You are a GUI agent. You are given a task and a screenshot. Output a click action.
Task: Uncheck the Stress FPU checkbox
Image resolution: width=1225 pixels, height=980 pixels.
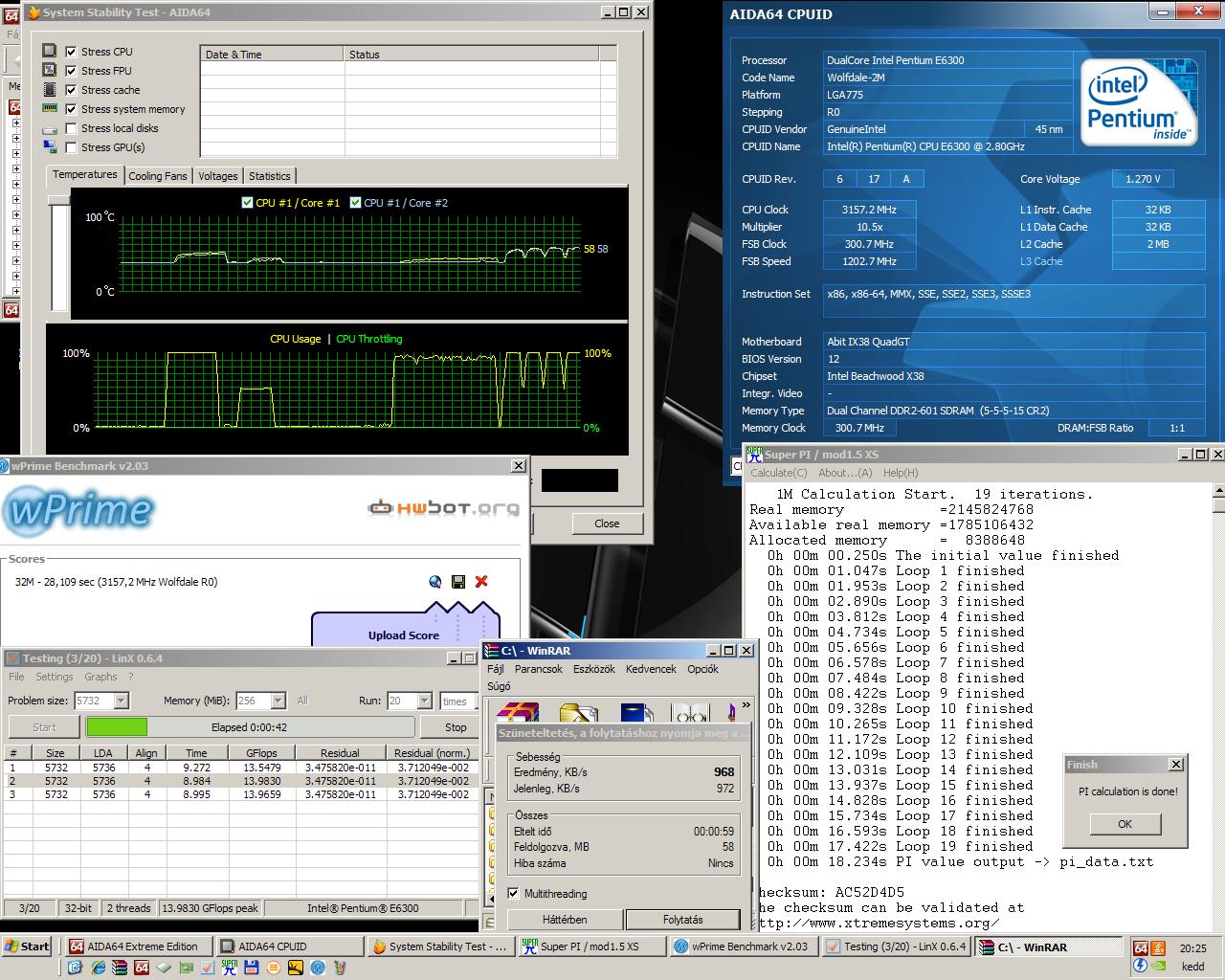click(x=71, y=71)
